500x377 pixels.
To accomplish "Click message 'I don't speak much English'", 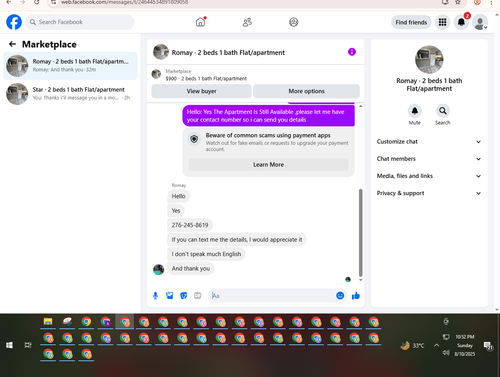I will pos(206,254).
